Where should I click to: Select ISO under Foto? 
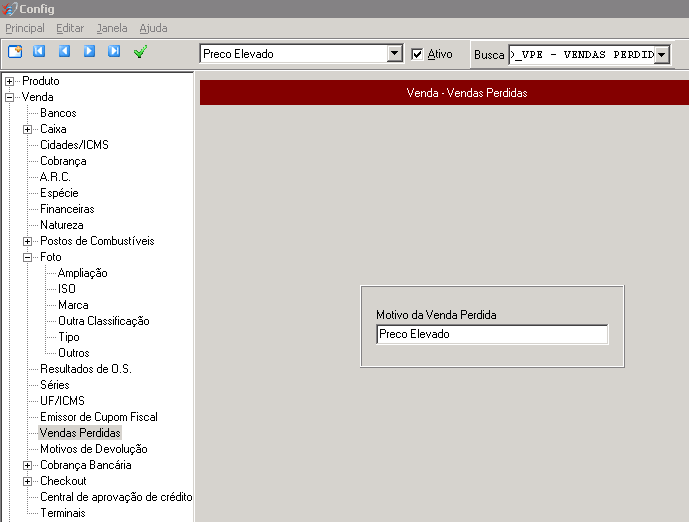coord(67,289)
